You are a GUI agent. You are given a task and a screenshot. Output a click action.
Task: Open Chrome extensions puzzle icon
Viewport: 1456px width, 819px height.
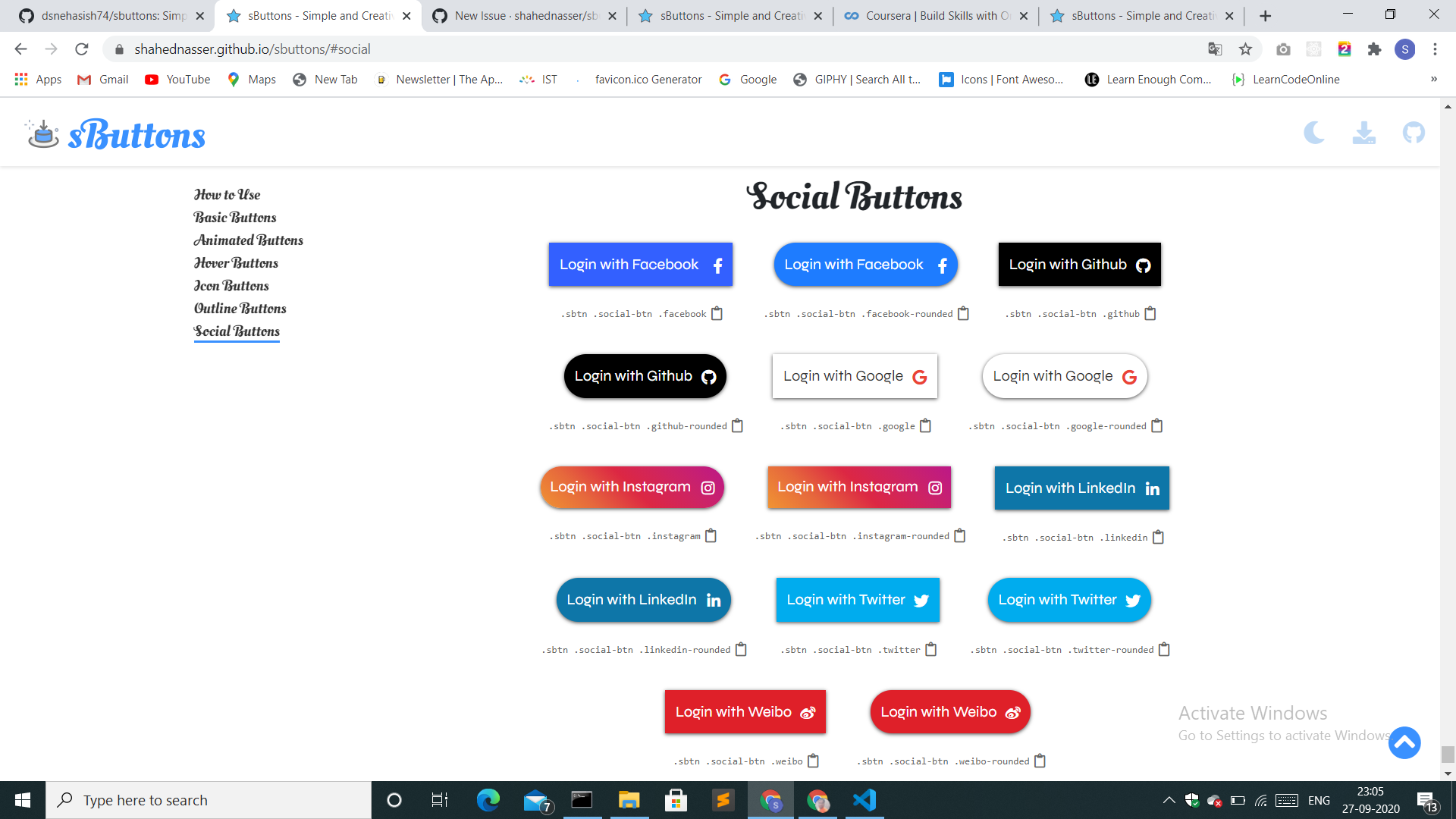[1374, 49]
